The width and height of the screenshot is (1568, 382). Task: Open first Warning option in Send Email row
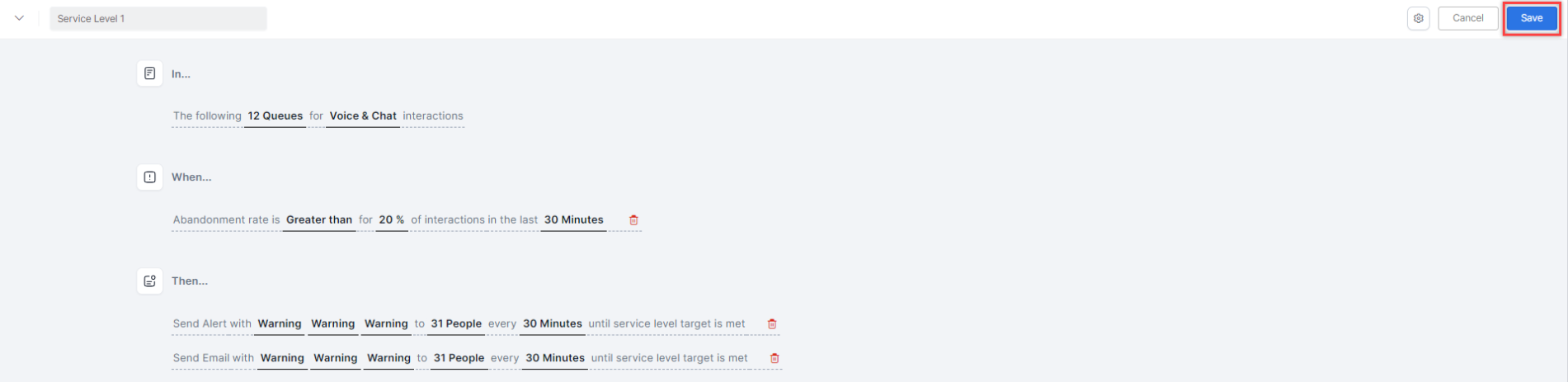[x=282, y=358]
